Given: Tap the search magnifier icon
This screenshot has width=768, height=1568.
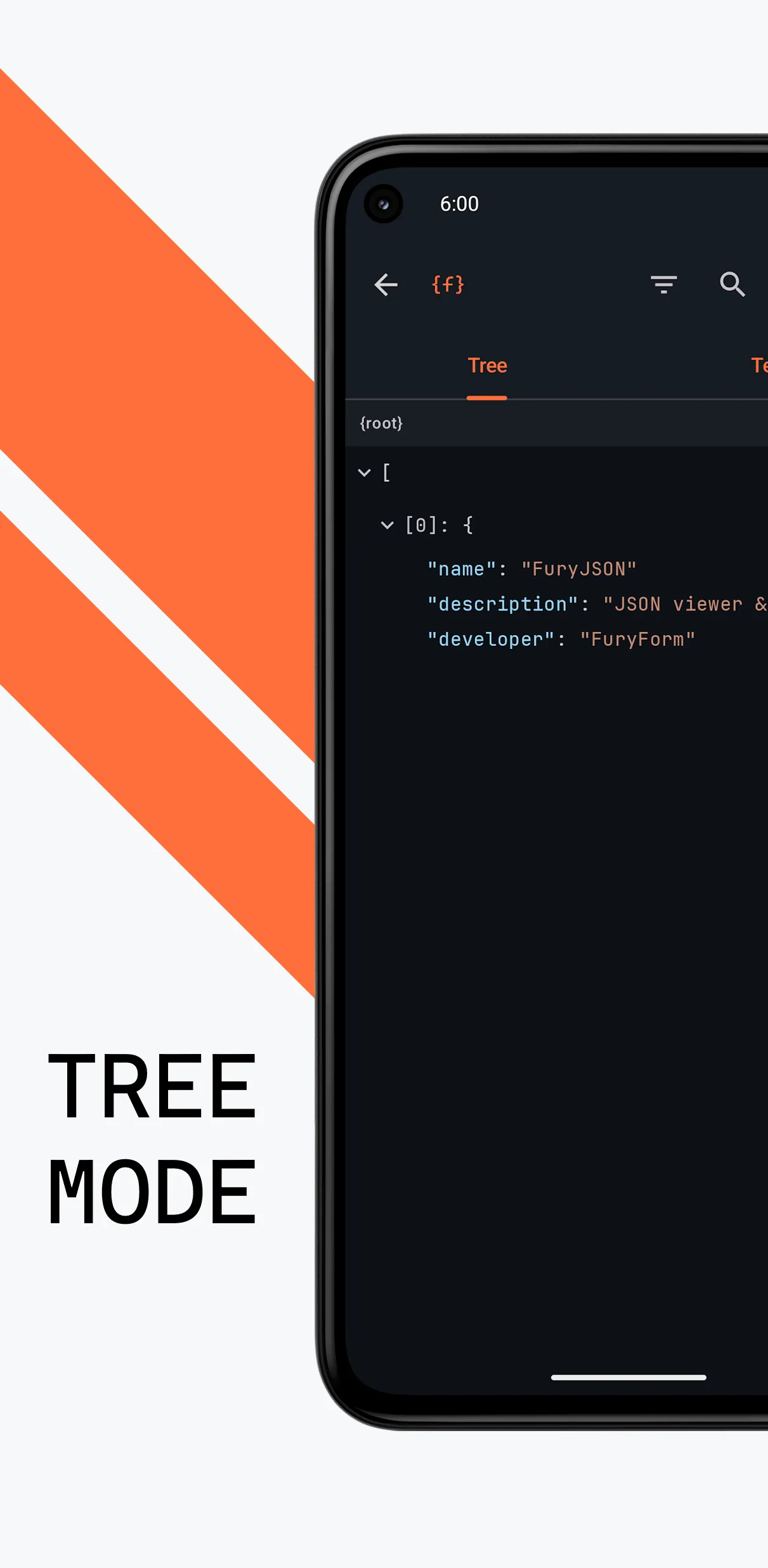Looking at the screenshot, I should [732, 284].
